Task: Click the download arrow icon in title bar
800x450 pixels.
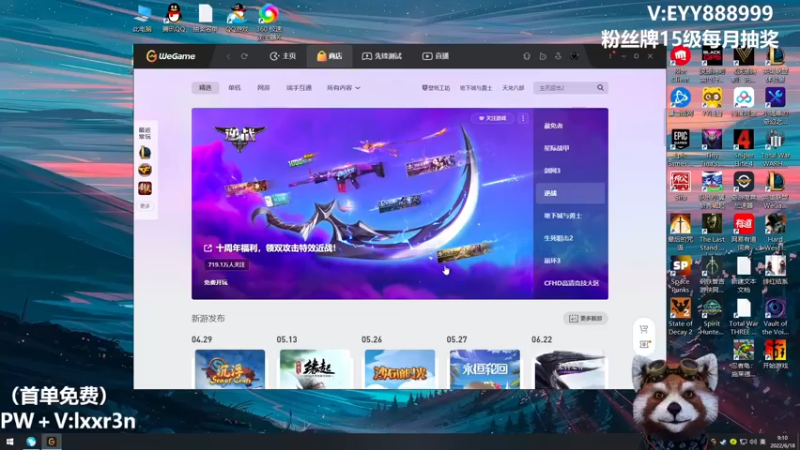Action: [x=558, y=56]
